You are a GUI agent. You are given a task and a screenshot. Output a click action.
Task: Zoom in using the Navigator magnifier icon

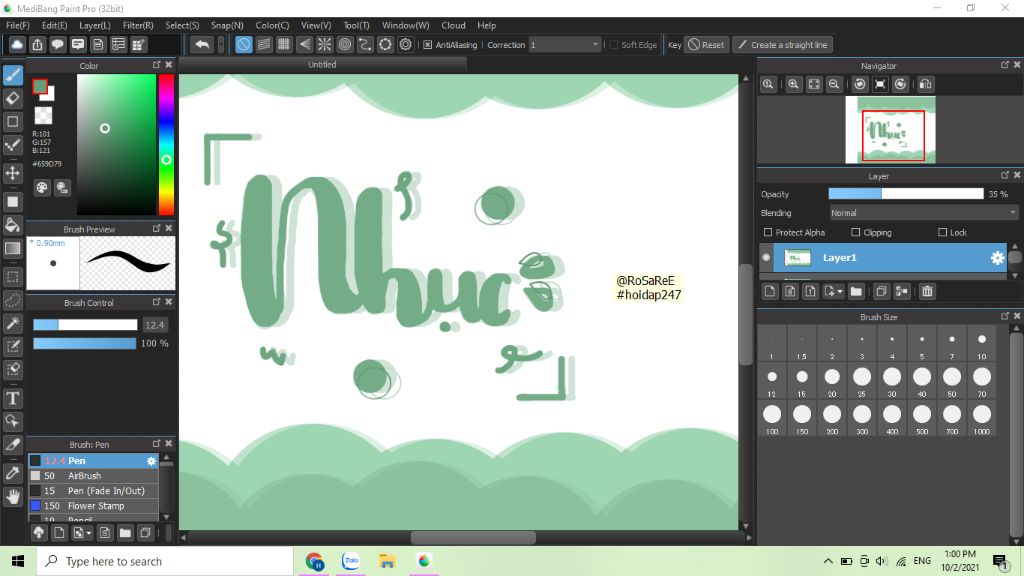click(x=793, y=85)
